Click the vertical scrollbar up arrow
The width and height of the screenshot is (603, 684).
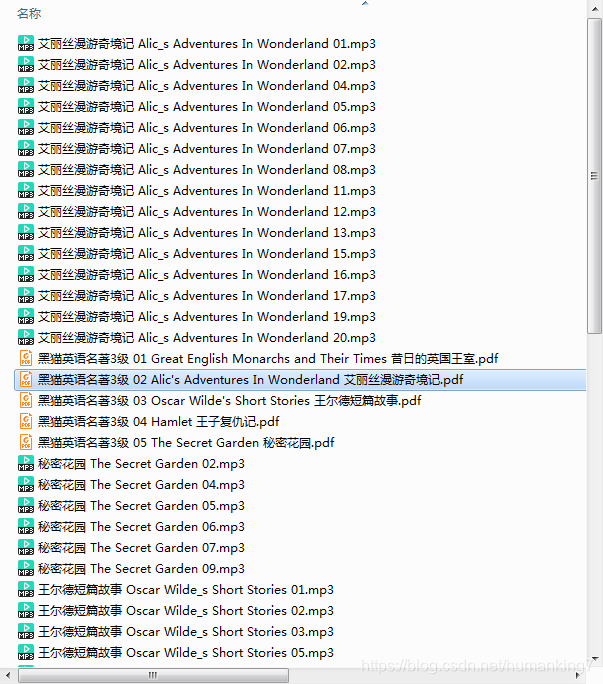click(x=595, y=9)
